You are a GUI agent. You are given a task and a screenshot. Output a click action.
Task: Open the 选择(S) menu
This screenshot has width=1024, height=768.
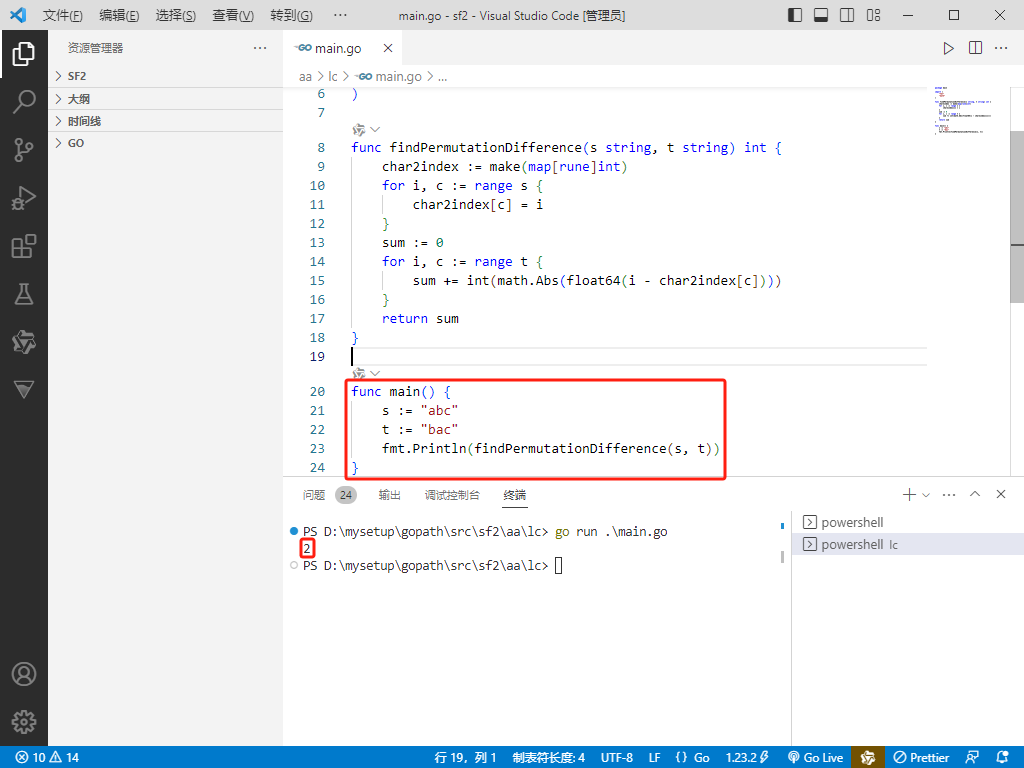pyautogui.click(x=176, y=15)
